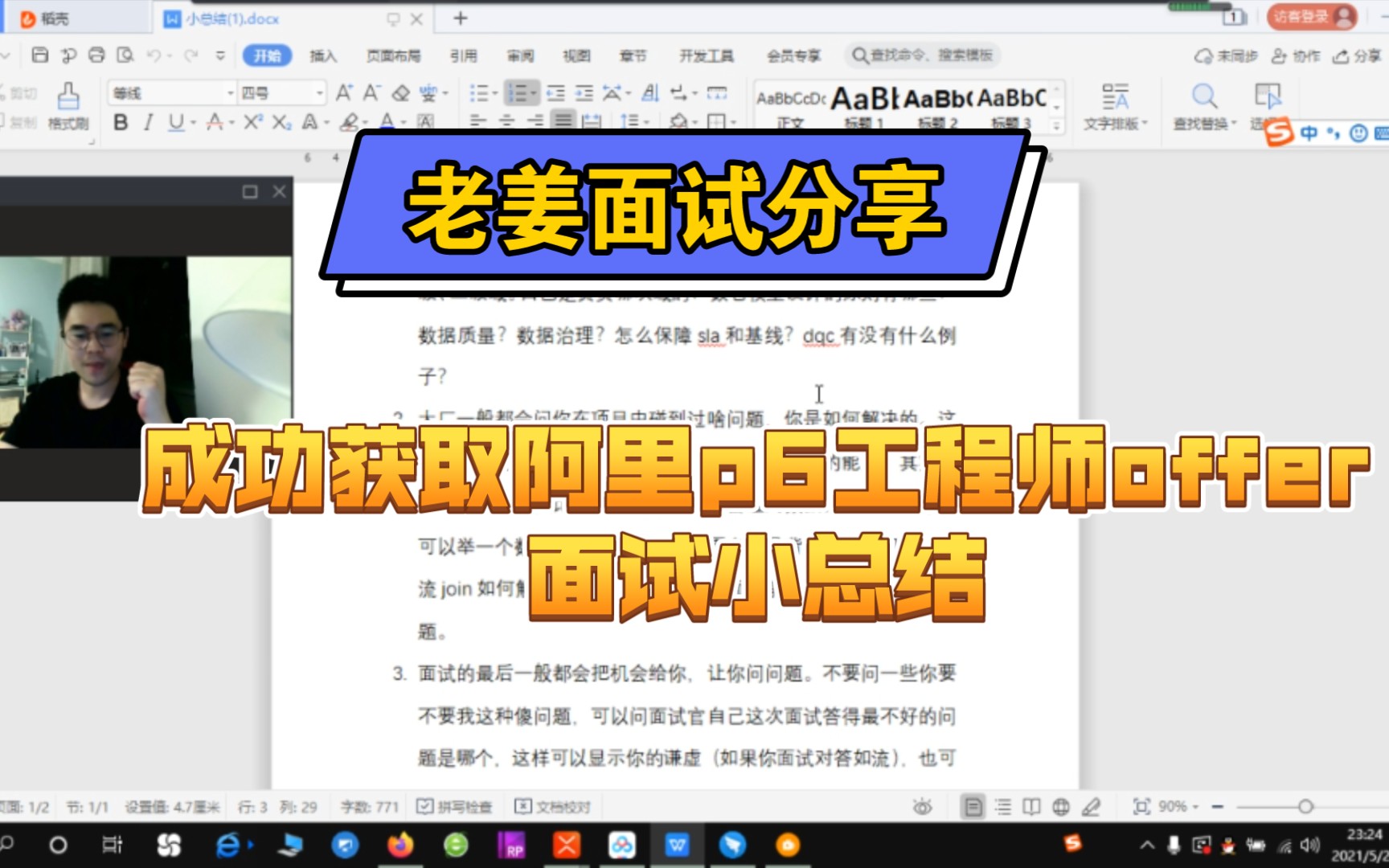
Task: Open the 插入 ribbon tab
Action: (323, 55)
